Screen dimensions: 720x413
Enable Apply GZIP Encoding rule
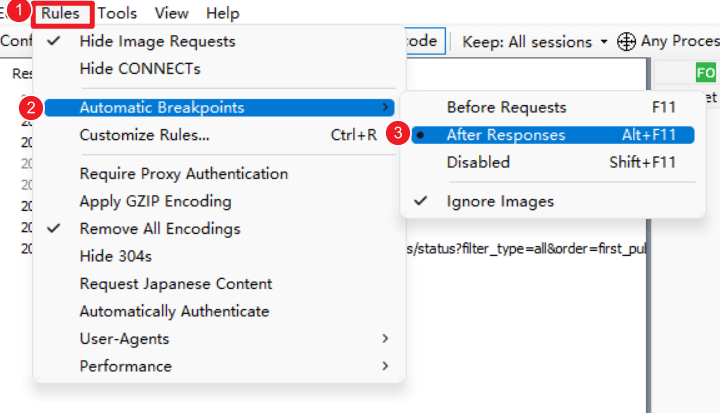point(155,201)
